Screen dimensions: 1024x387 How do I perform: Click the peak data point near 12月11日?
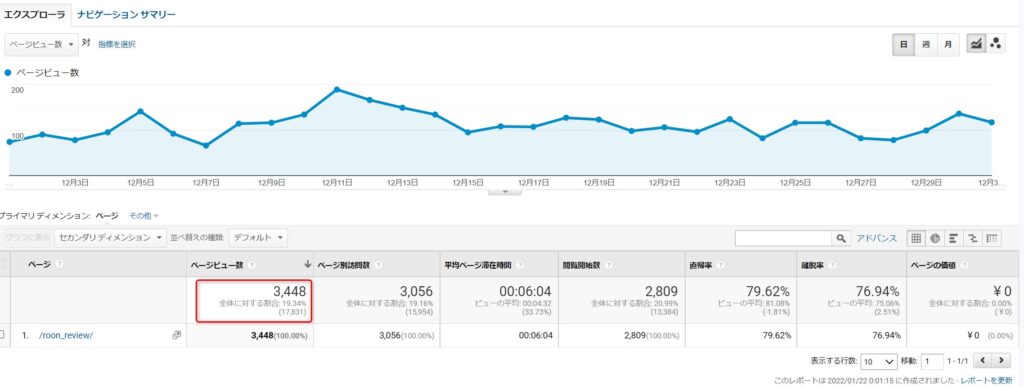(x=336, y=89)
